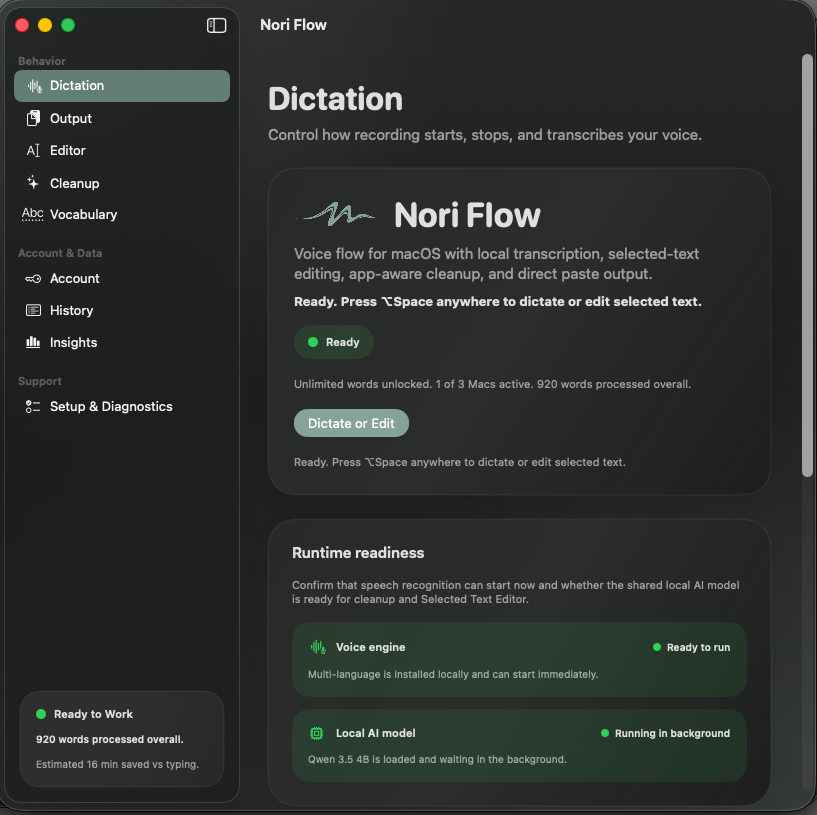Viewport: 817px width, 815px height.
Task: Click the Editor text-cursor icon
Action: (33, 151)
